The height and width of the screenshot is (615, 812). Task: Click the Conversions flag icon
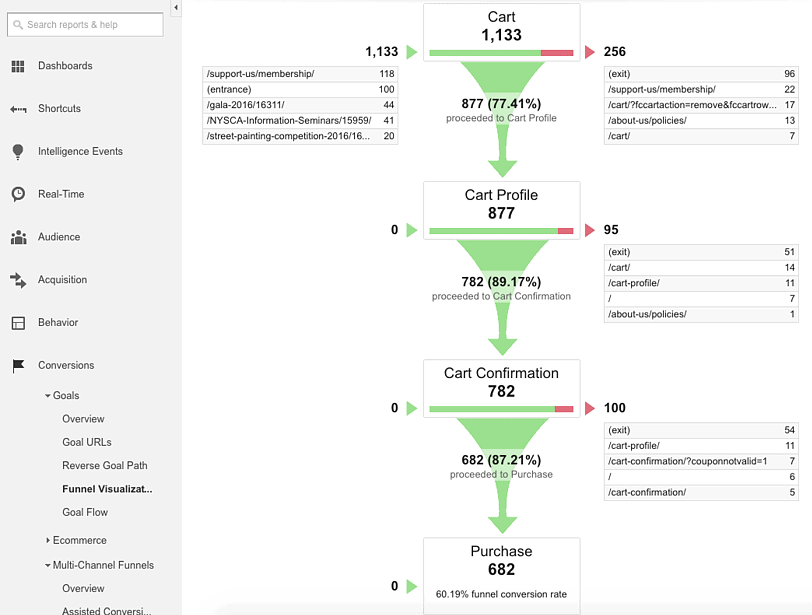18,365
